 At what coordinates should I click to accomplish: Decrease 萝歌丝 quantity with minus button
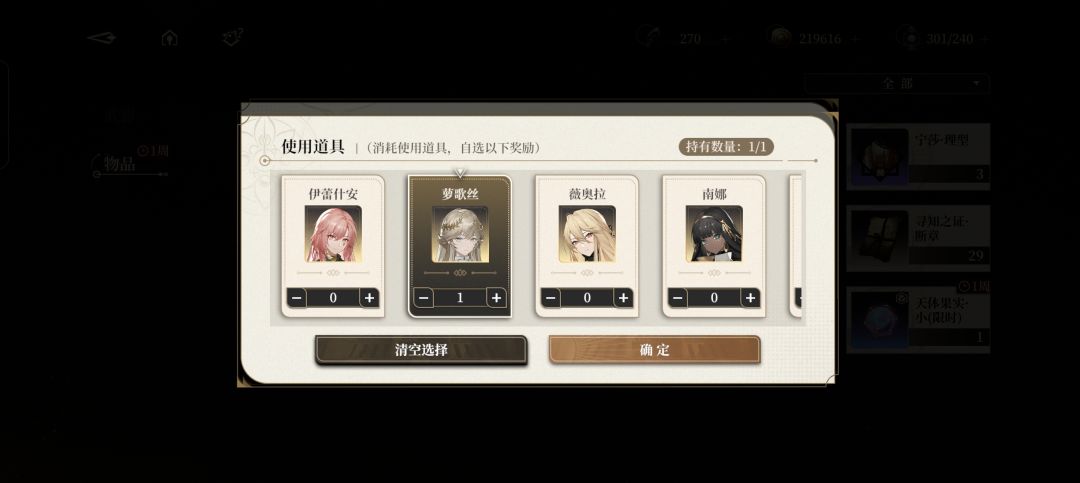coord(423,298)
